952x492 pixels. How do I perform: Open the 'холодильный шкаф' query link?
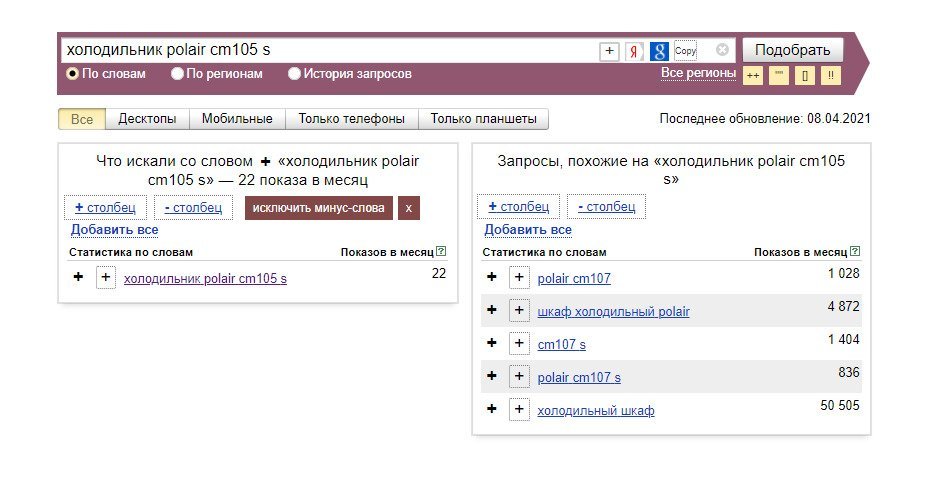coord(596,411)
